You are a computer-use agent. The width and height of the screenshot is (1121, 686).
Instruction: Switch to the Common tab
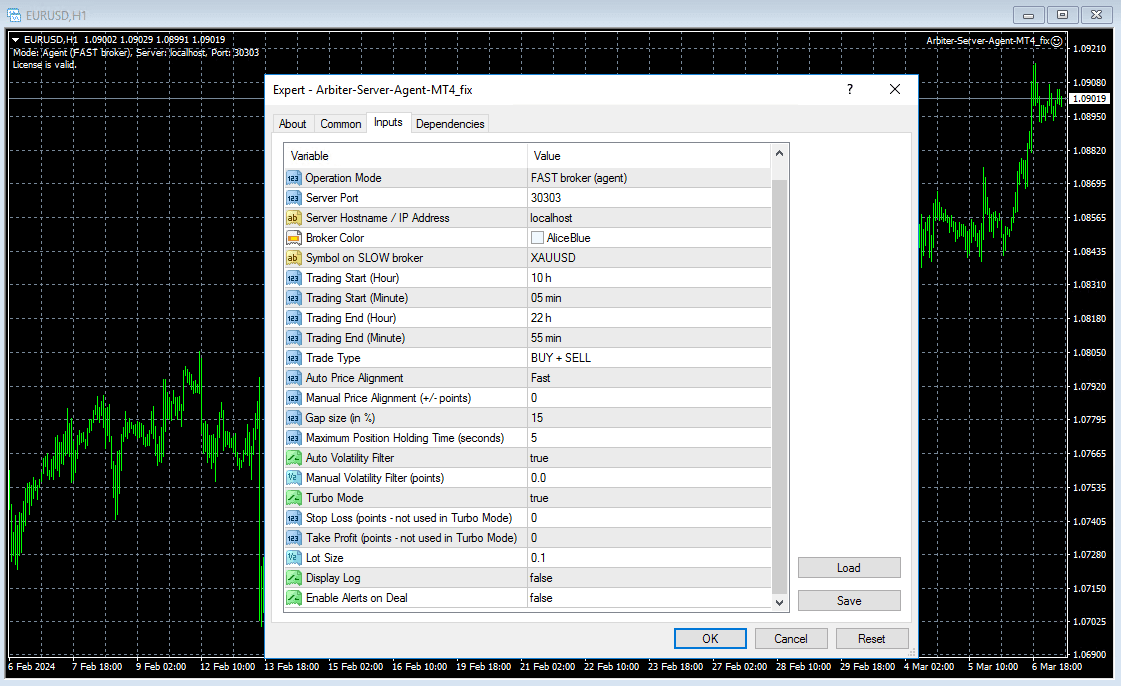pos(340,124)
